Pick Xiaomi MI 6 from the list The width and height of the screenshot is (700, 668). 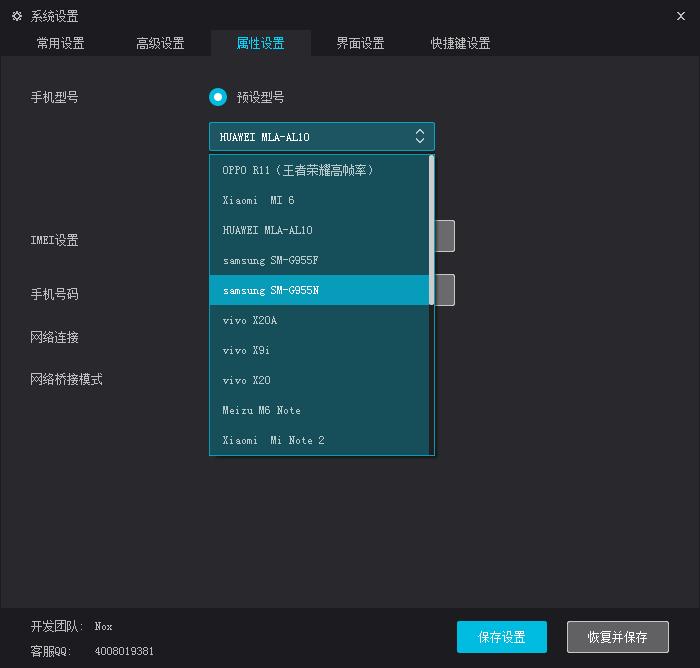click(319, 200)
